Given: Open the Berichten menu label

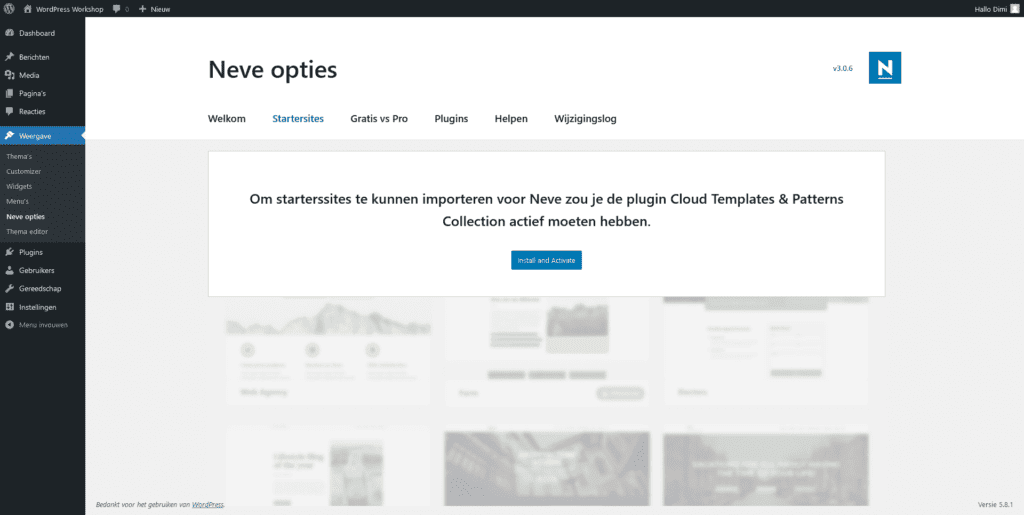Looking at the screenshot, I should (x=35, y=57).
